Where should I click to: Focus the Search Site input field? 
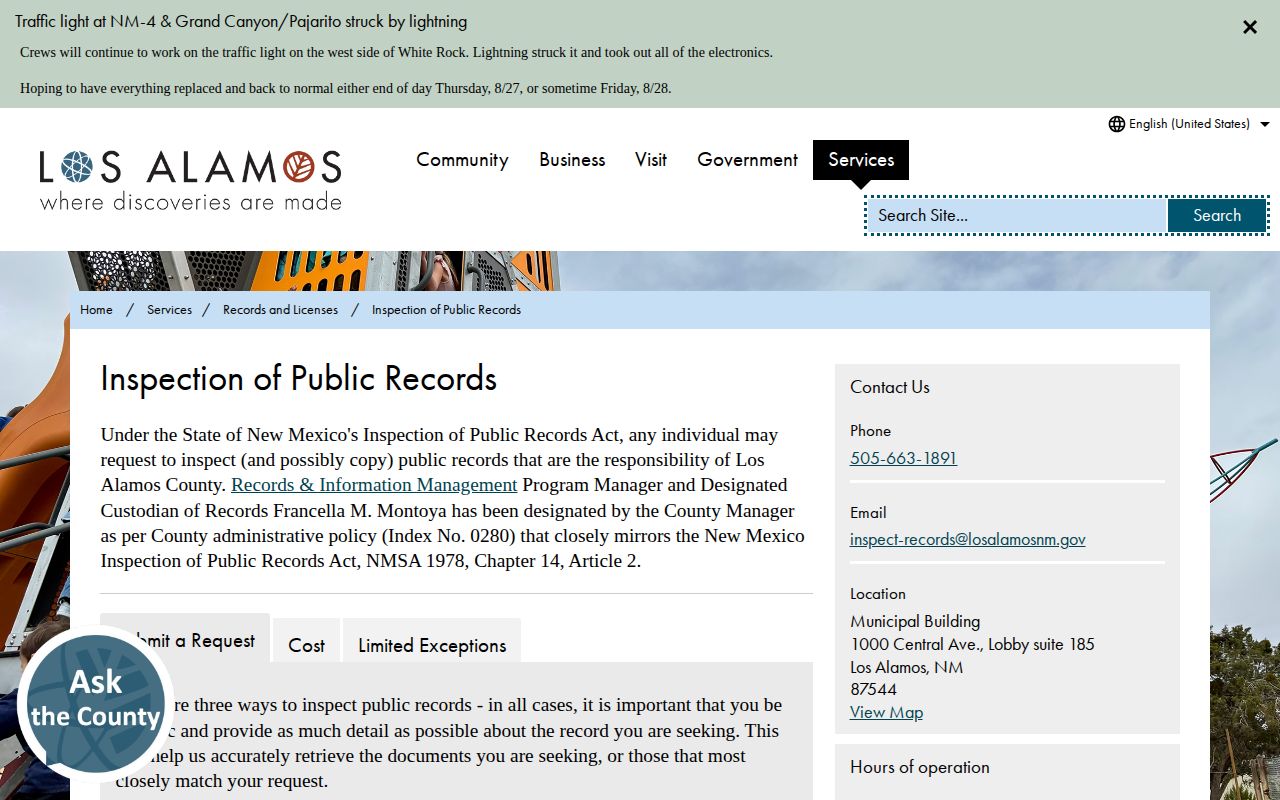(x=1016, y=215)
